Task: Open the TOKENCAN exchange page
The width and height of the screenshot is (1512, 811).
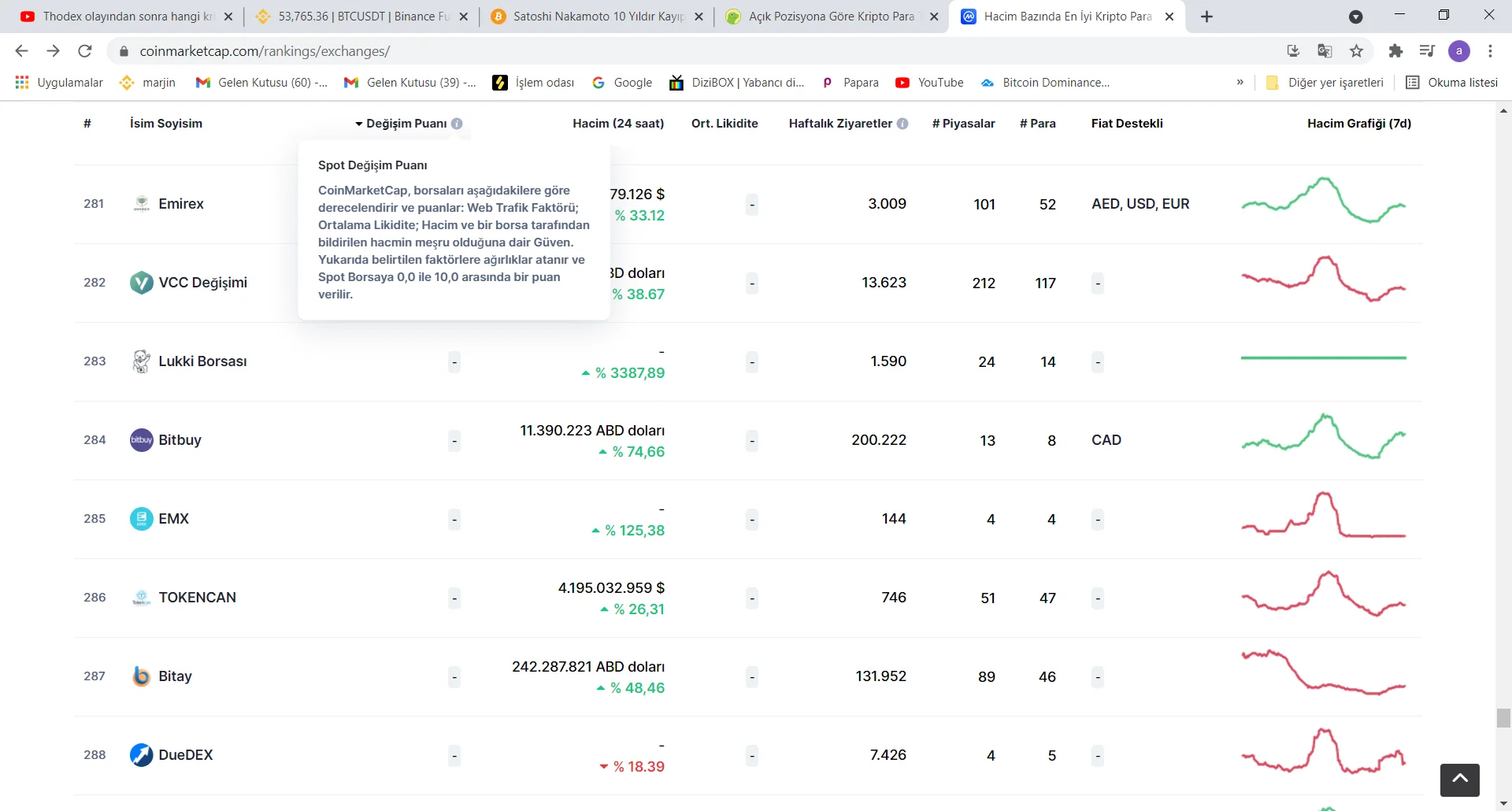Action: coord(198,598)
